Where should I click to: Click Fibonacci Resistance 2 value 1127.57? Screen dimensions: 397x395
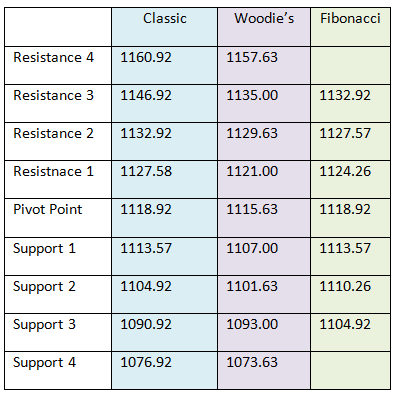pyautogui.click(x=345, y=133)
